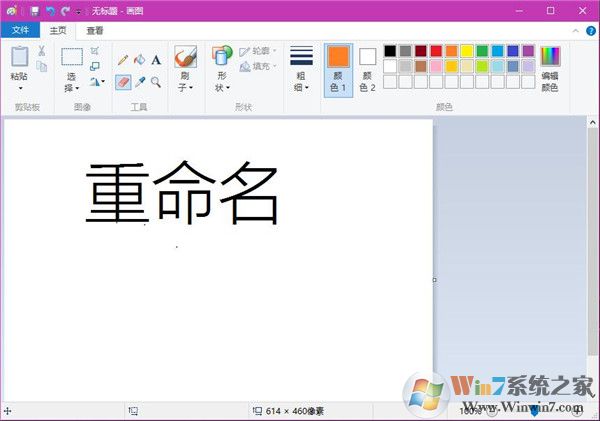
Task: Select the Pencil tool
Action: pyautogui.click(x=123, y=60)
